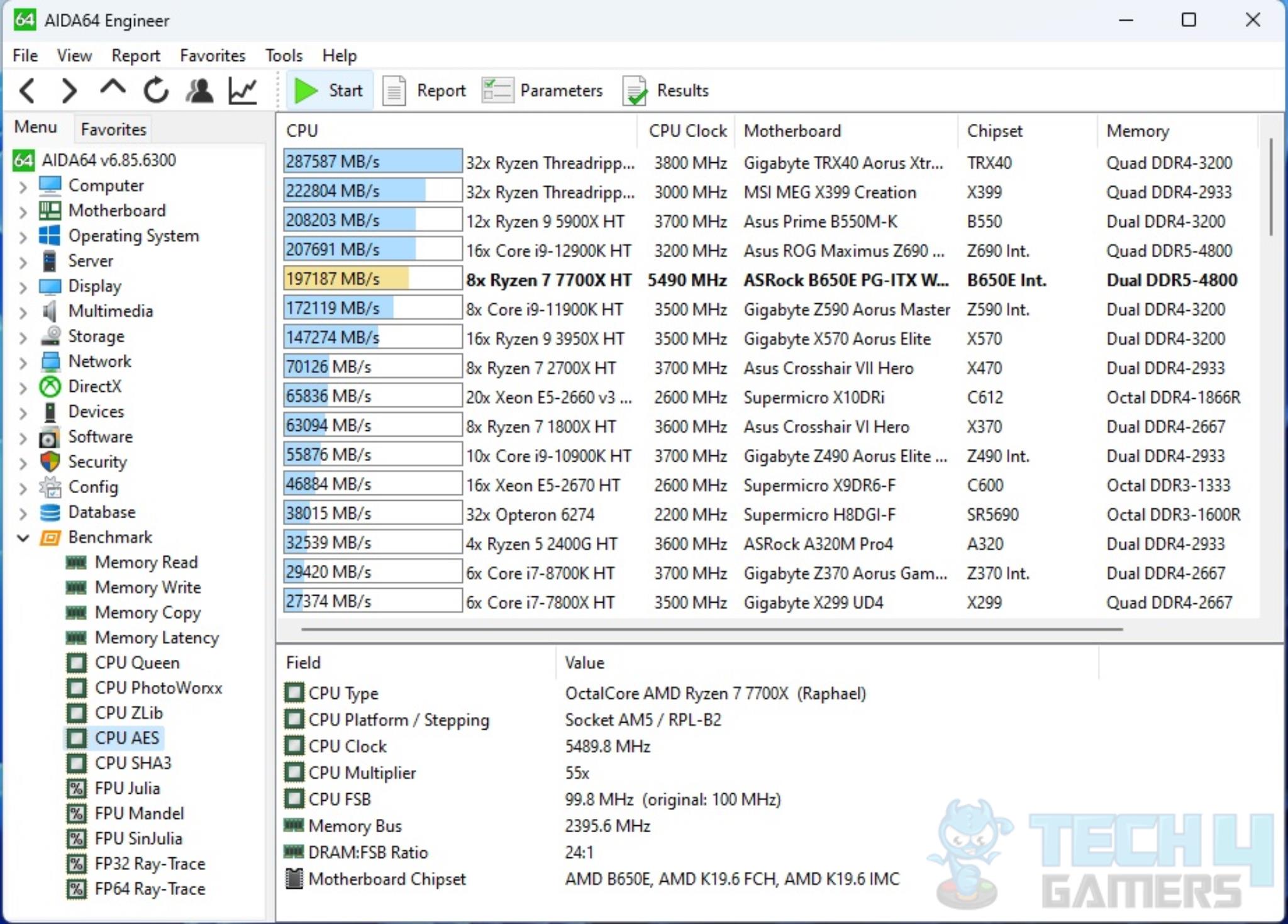The width and height of the screenshot is (1288, 924).
Task: Select AIDA64 v6.85.6300 root node
Action: pos(95,160)
